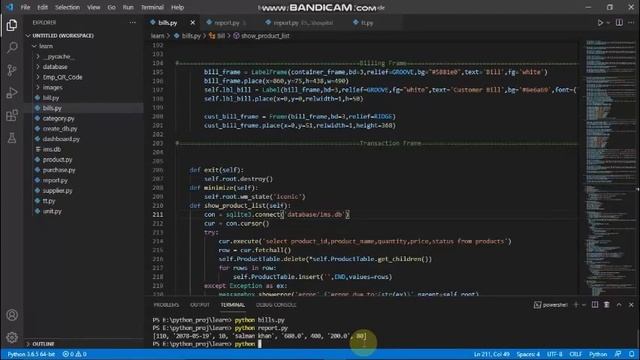Open Explorer panel More Actions ellipsis

(133, 22)
